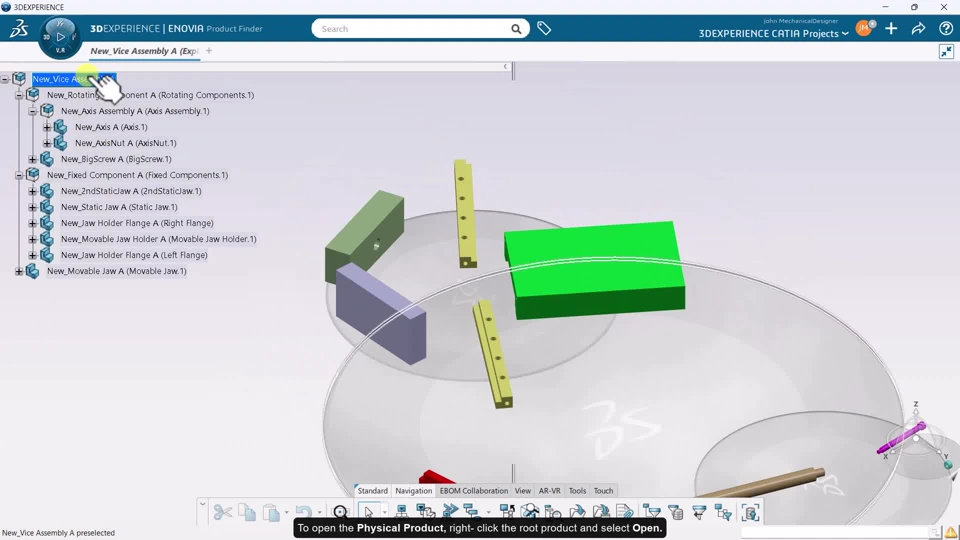The width and height of the screenshot is (960, 540).
Task: Expand New_Movable Jaw Holder A node
Action: (x=32, y=239)
